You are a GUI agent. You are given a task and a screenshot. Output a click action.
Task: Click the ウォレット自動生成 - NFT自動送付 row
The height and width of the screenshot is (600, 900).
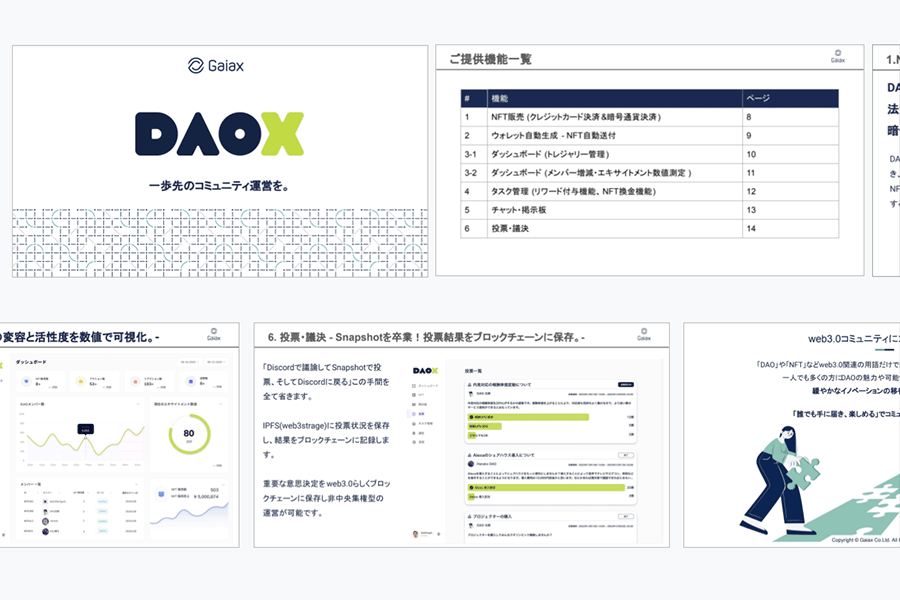(649, 136)
